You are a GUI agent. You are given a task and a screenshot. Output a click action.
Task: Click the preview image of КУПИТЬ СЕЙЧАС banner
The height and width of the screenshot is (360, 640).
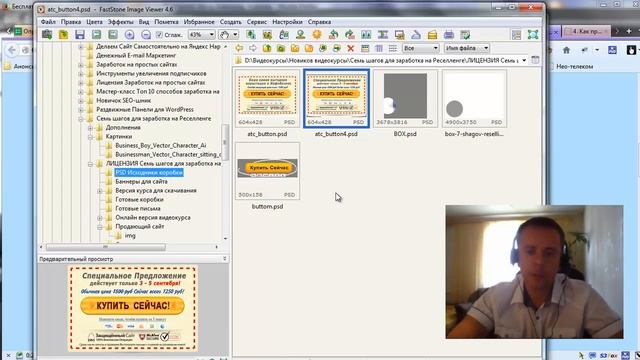(133, 308)
